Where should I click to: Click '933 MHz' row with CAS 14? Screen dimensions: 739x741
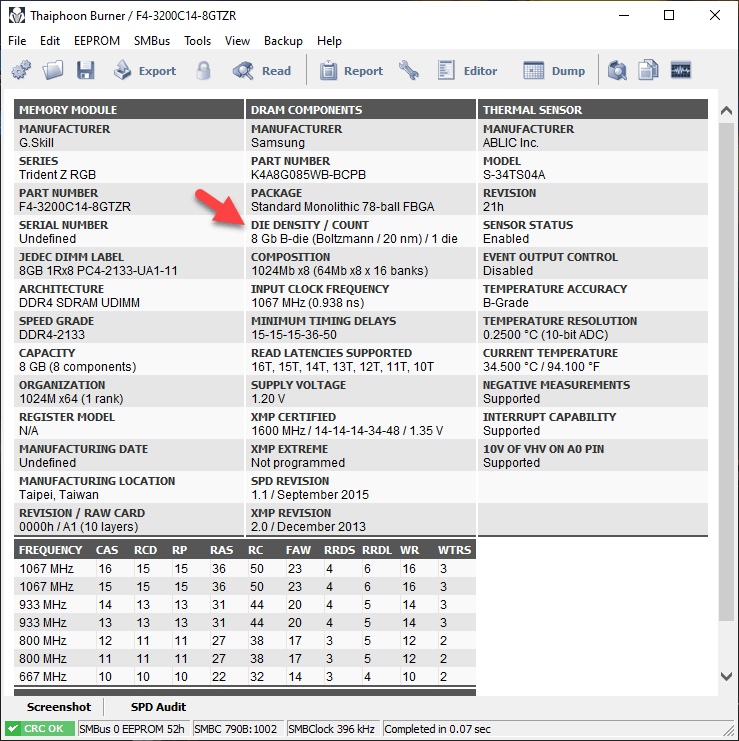tap(245, 605)
